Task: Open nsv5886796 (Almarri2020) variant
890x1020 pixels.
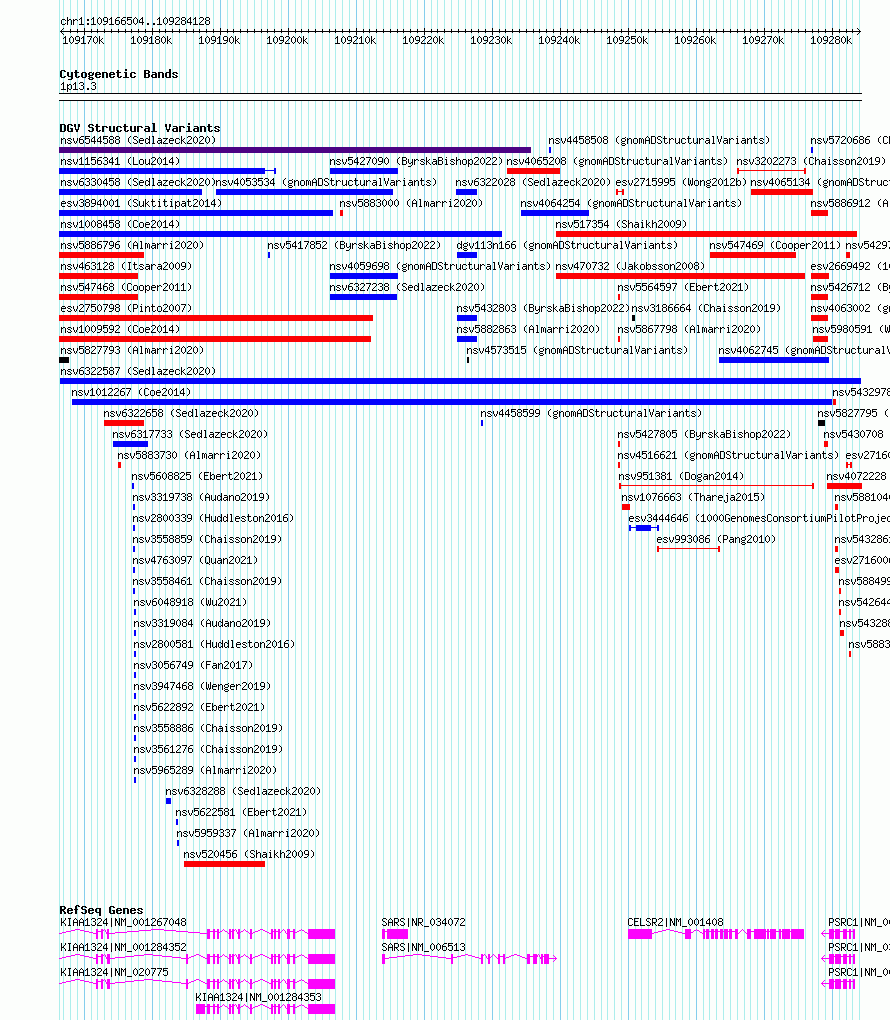Action: coord(132,245)
